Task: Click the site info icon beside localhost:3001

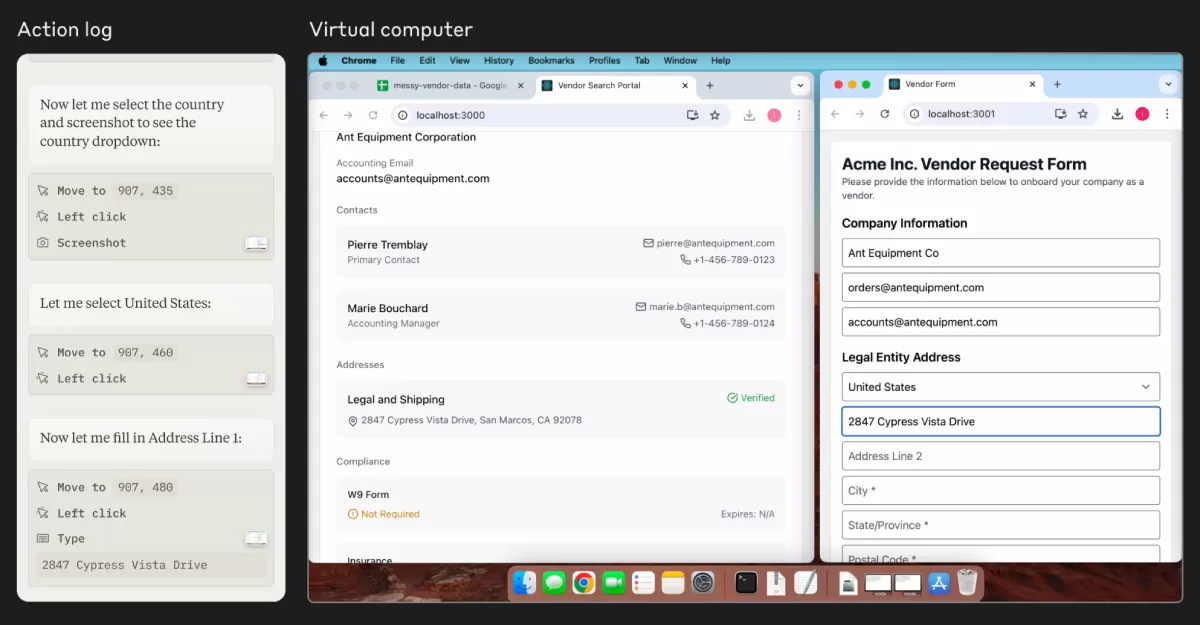Action: click(x=915, y=114)
